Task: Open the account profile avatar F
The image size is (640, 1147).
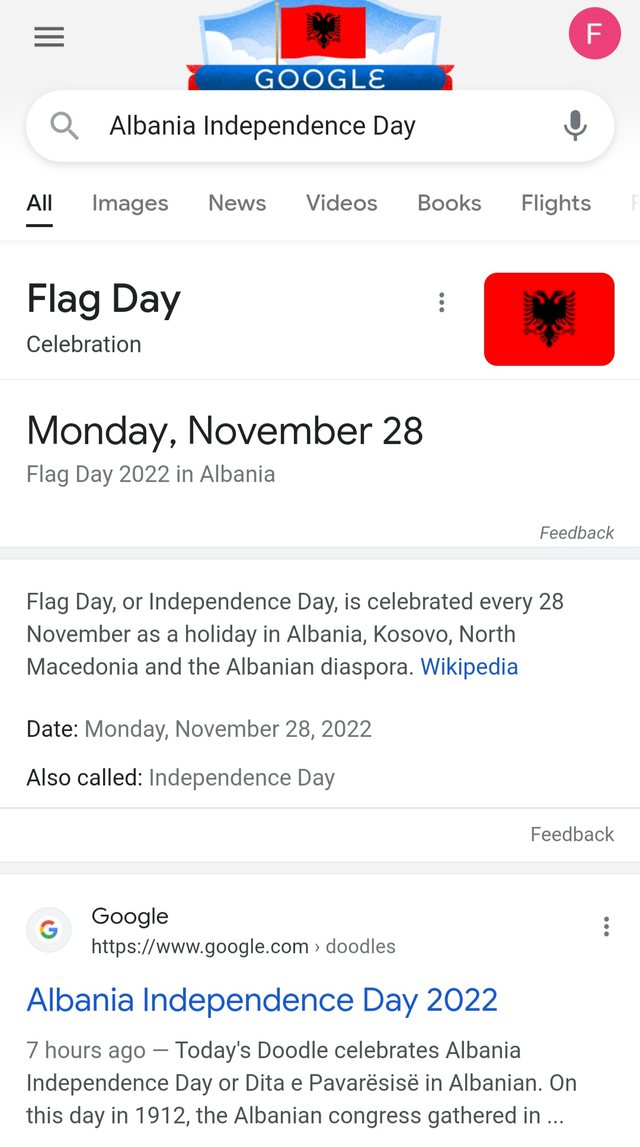Action: coord(595,33)
